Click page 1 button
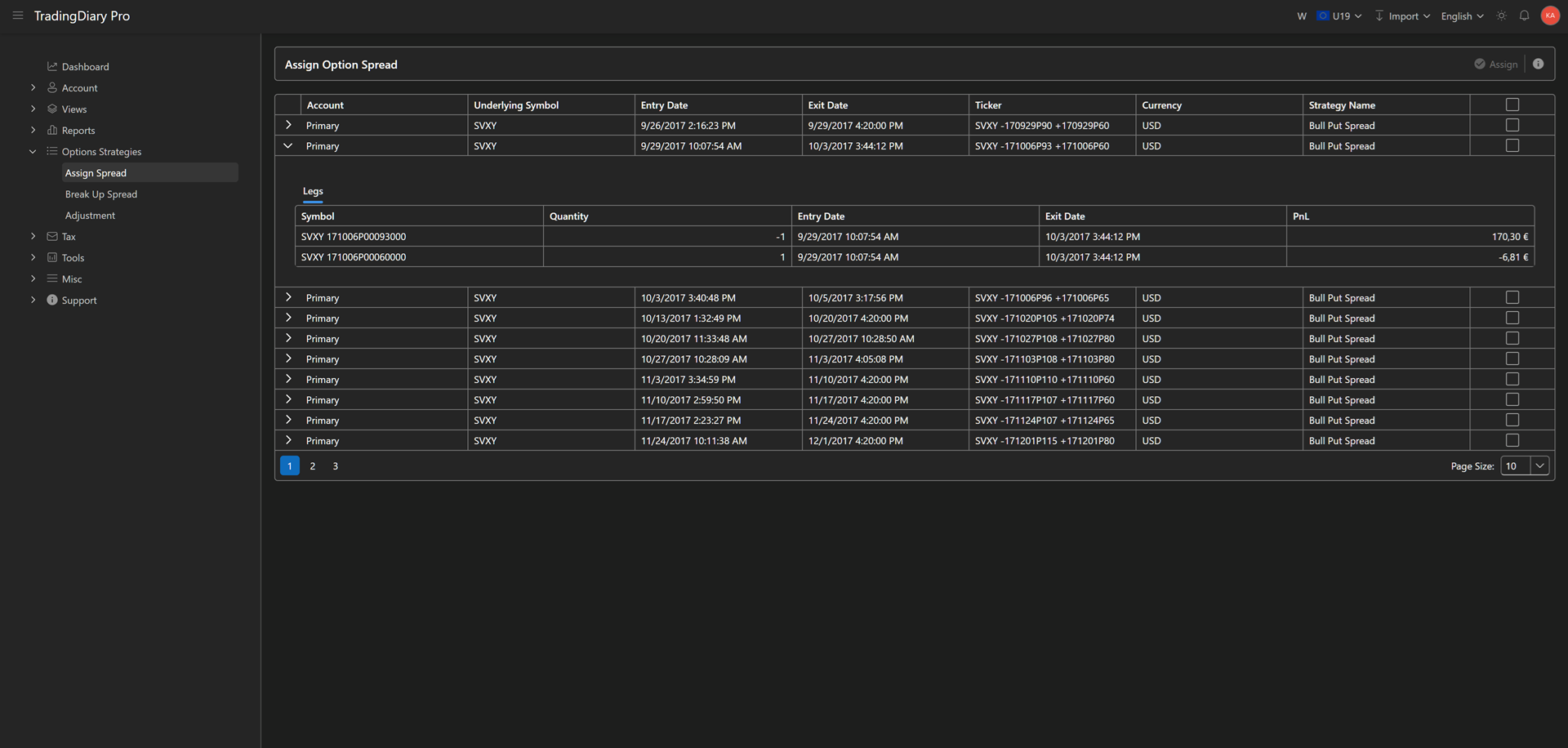The height and width of the screenshot is (748, 1568). pos(289,465)
